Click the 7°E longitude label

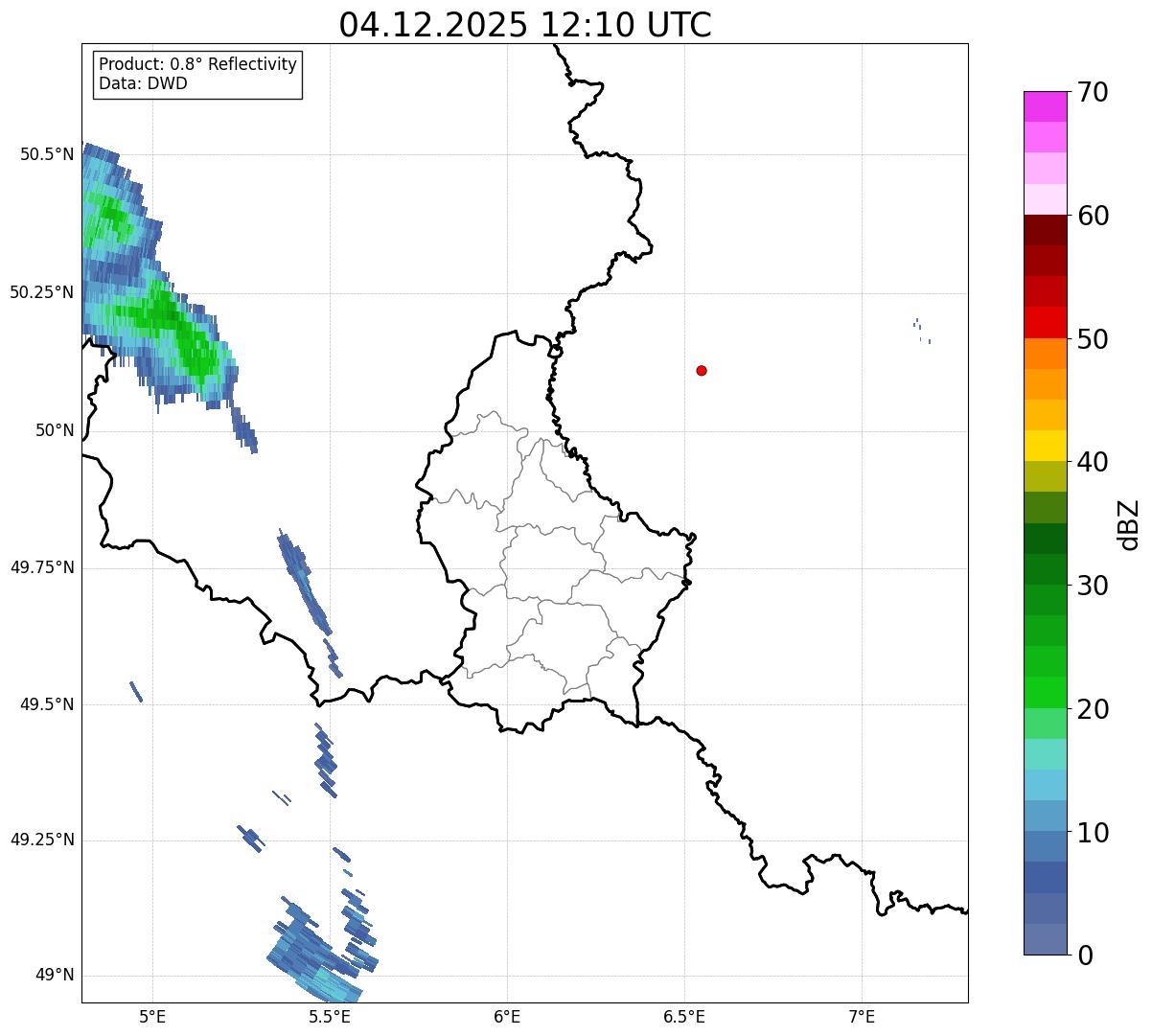[862, 1017]
